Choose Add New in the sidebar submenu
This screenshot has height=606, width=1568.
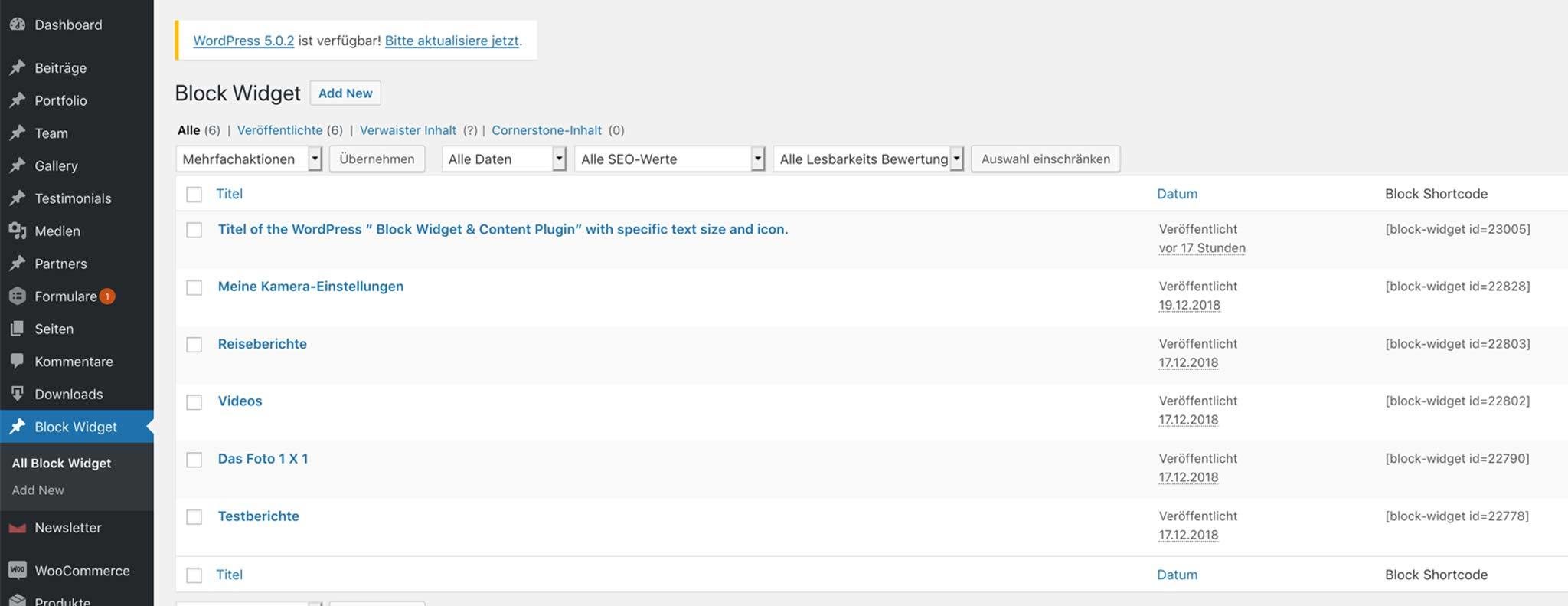pos(38,490)
